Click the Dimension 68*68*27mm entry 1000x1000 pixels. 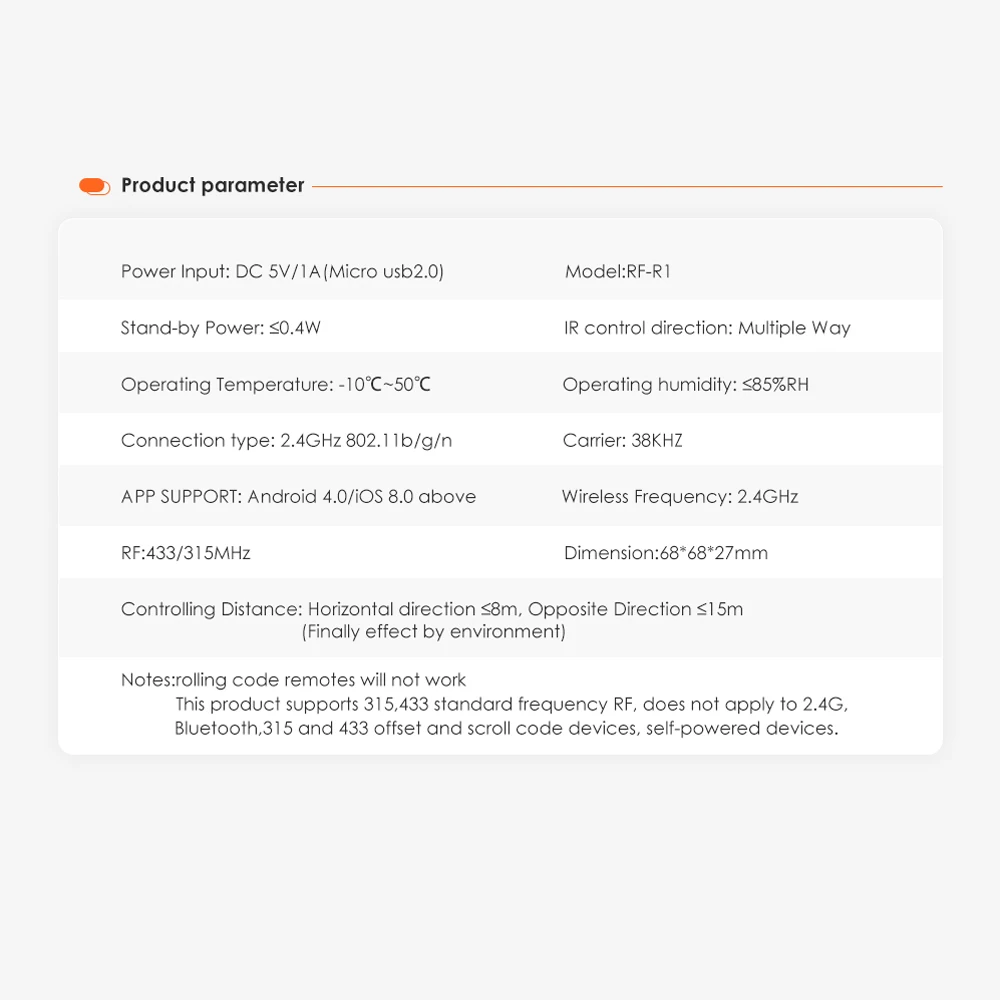tap(666, 553)
